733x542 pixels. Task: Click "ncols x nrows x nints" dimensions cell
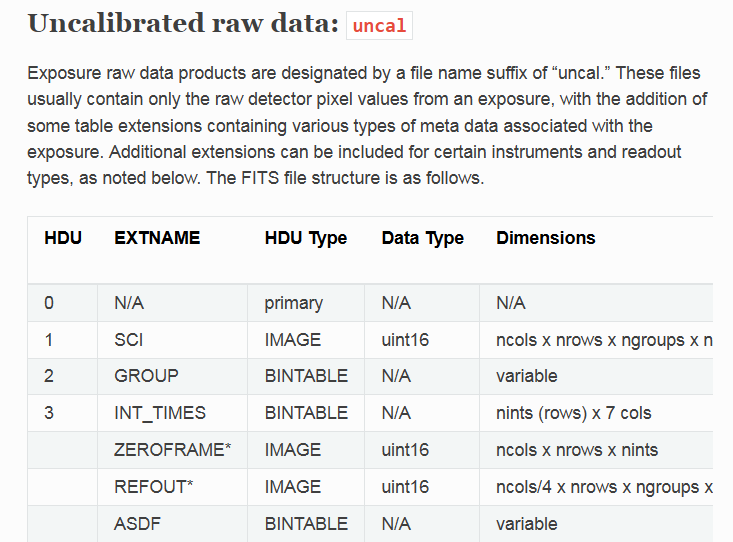click(576, 450)
